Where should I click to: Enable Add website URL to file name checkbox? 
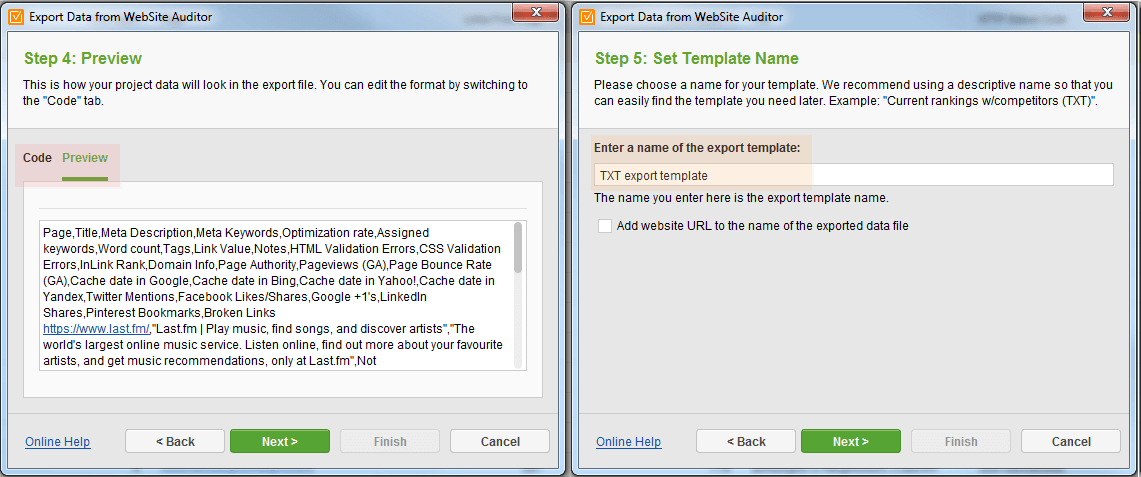(x=605, y=226)
